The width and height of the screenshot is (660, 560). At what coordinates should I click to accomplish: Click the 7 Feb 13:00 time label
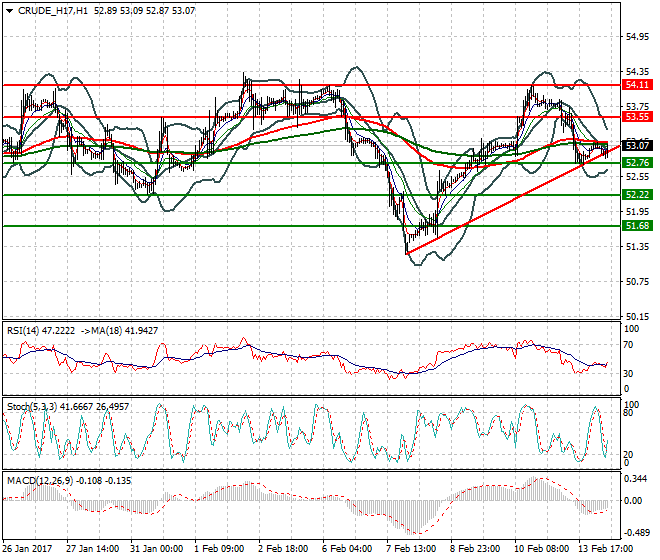[x=411, y=549]
